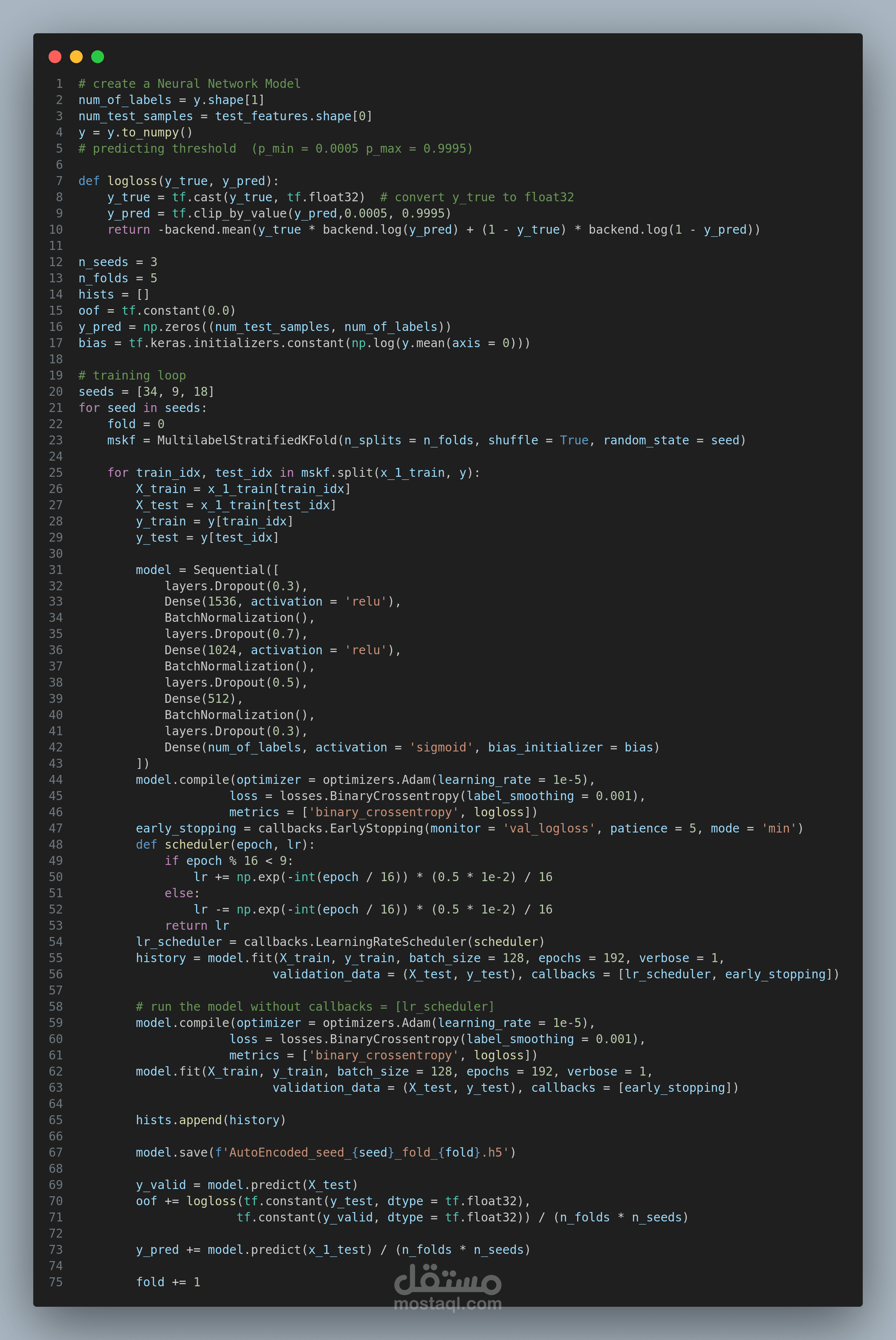Click 'LearningRateScheduler' on line 54
896x1340 pixels.
391,942
